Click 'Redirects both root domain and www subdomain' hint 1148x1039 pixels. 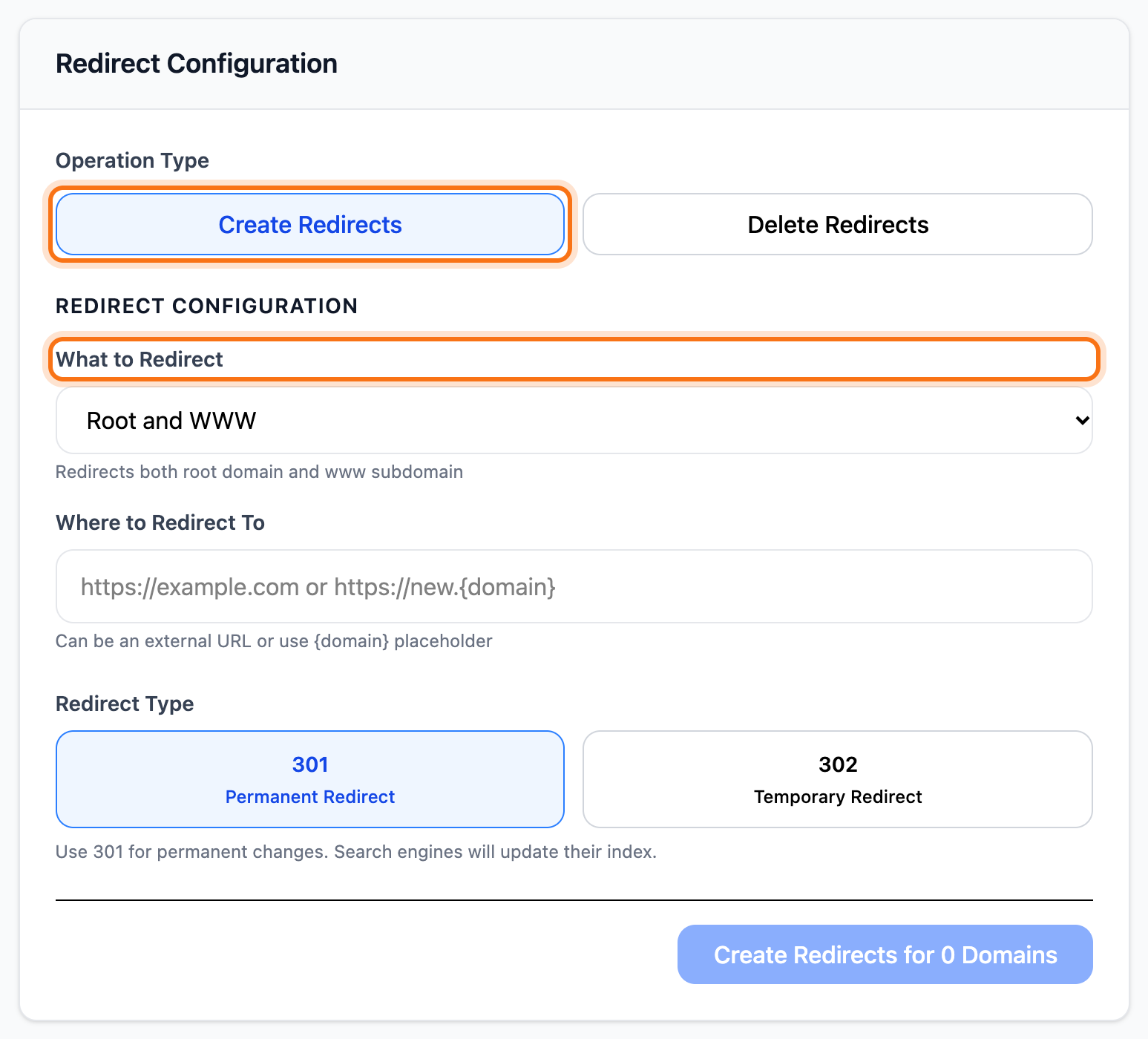(259, 472)
